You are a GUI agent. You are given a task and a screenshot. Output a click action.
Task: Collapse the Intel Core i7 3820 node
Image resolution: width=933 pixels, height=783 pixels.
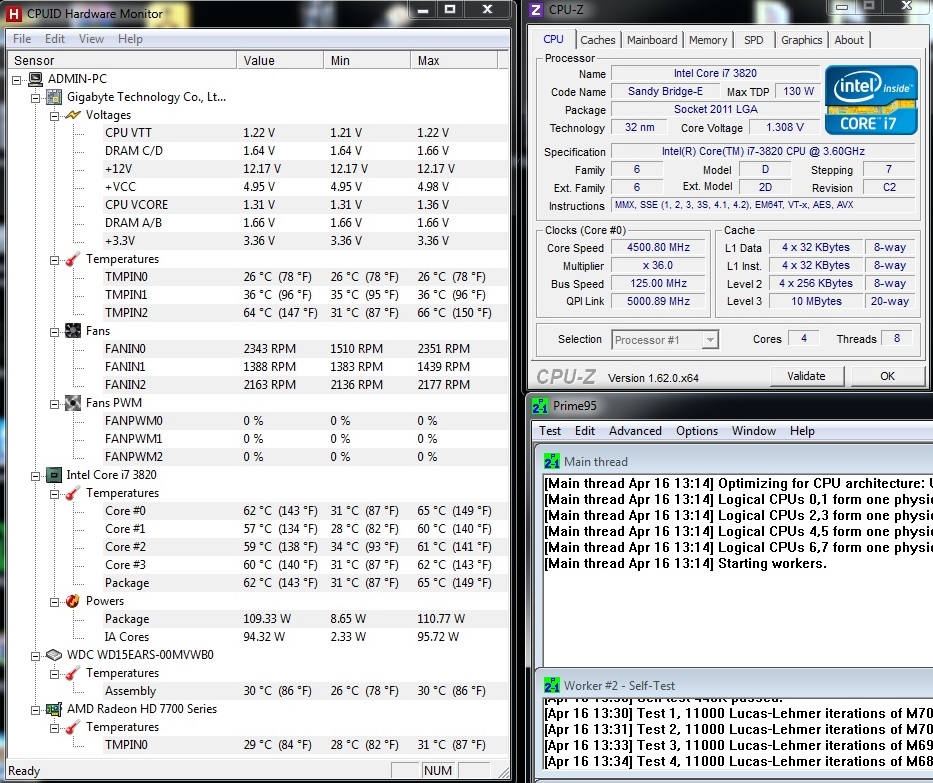point(36,475)
